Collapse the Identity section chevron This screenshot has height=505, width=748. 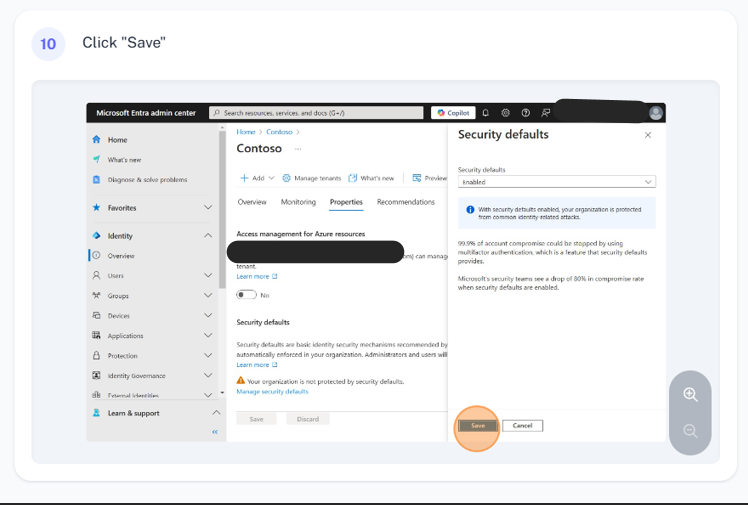coord(208,235)
